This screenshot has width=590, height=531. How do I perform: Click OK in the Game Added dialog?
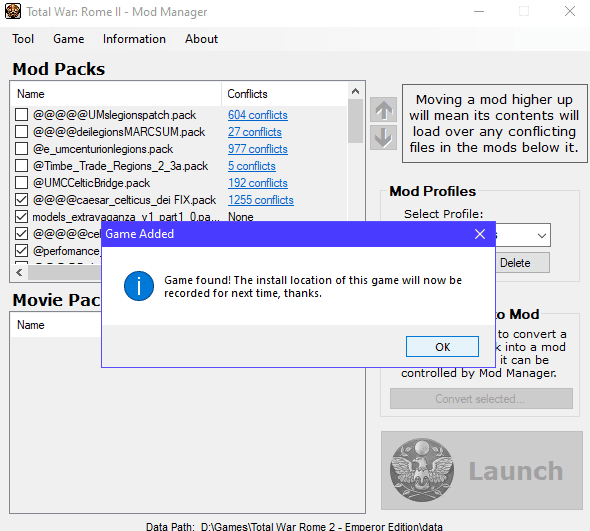click(x=442, y=347)
